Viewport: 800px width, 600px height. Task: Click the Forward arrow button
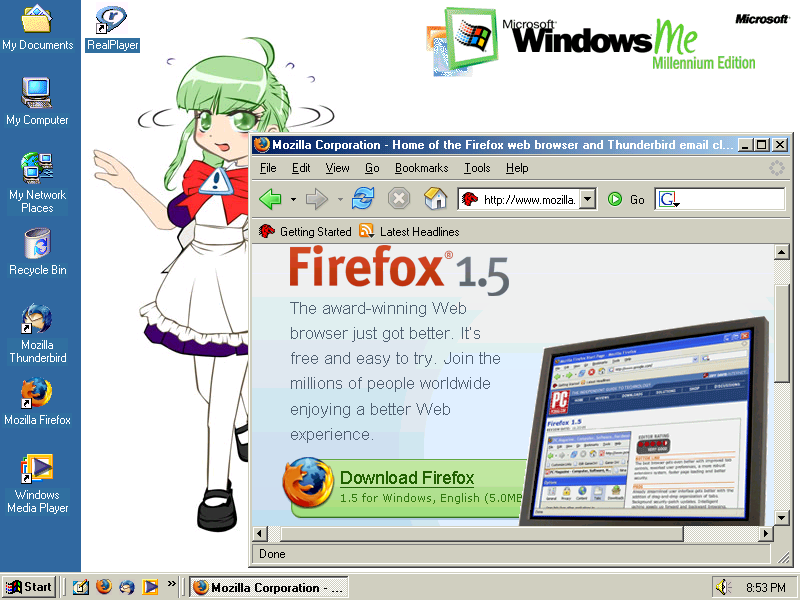317,199
